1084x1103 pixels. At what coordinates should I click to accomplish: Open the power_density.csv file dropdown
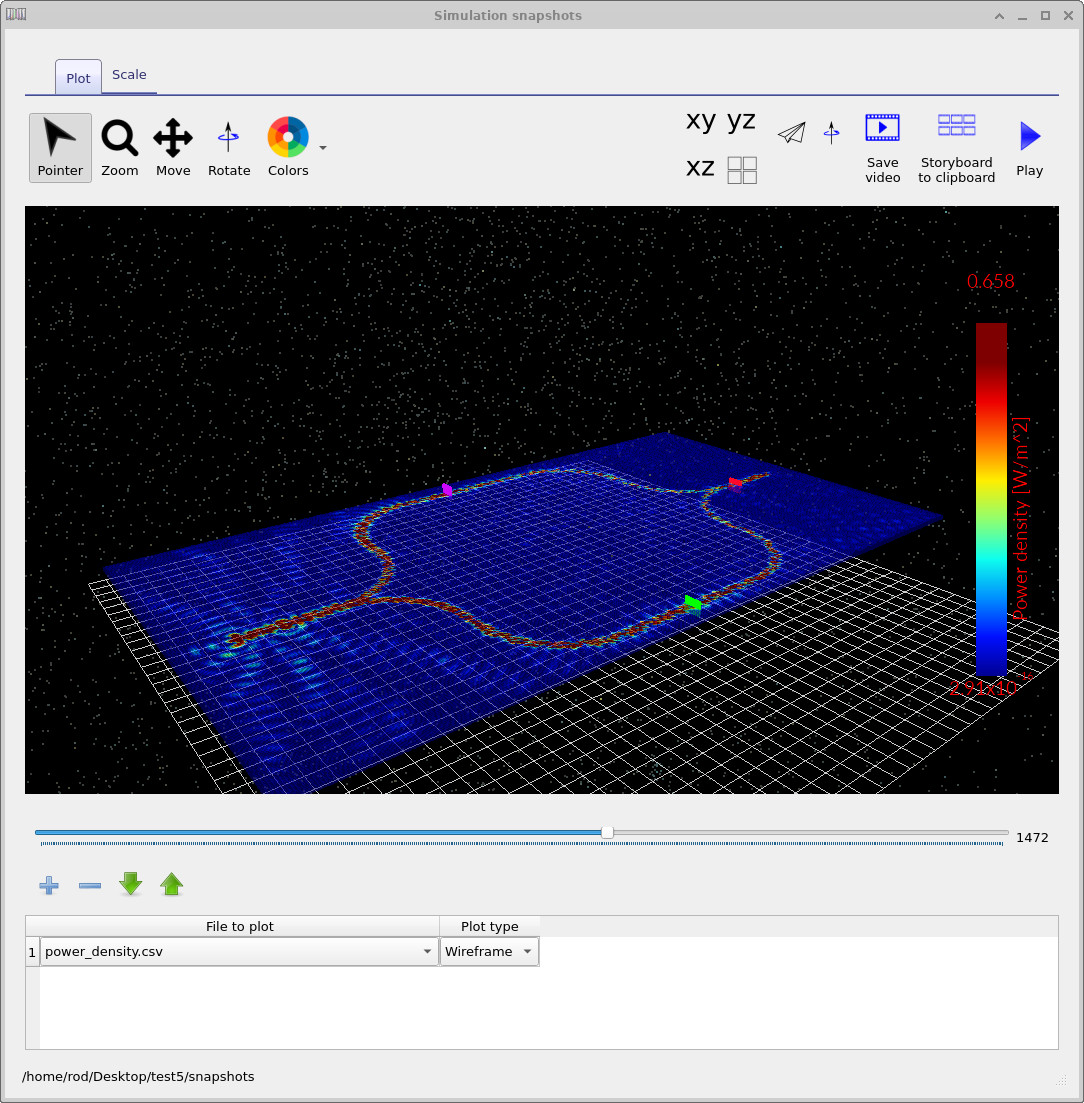(427, 951)
